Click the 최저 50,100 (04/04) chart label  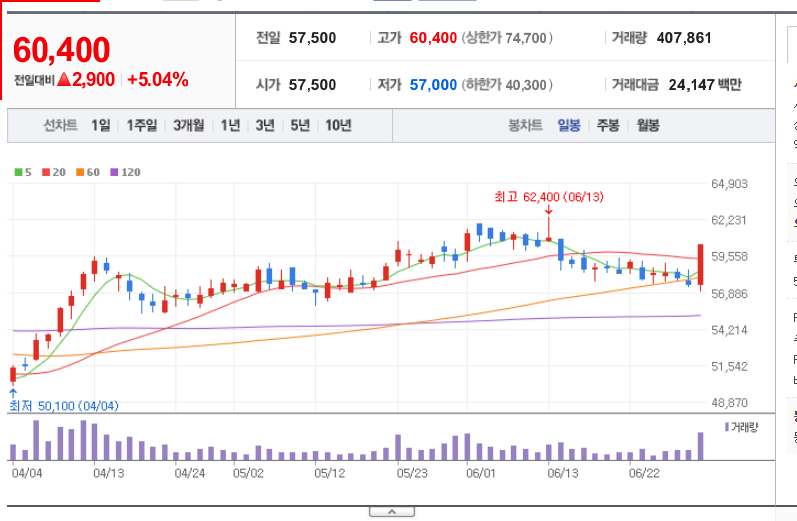coord(64,406)
